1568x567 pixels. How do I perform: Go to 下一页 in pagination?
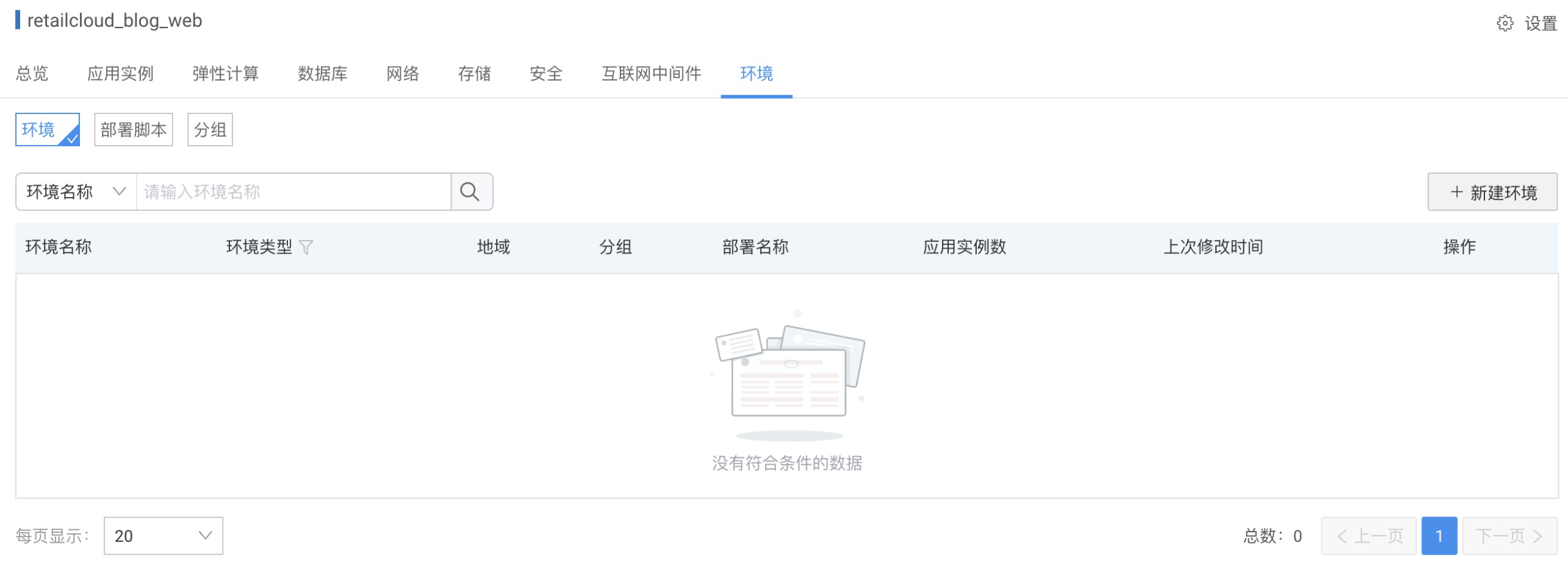[1509, 536]
